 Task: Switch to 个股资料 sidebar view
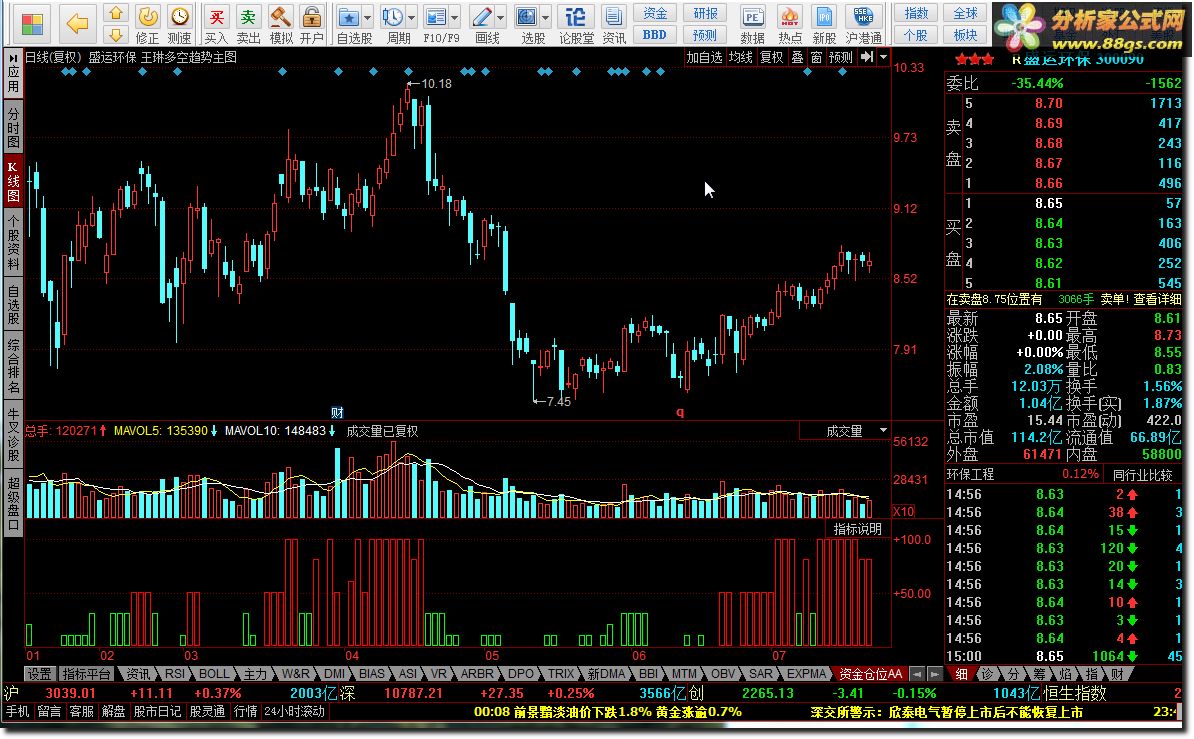point(13,243)
